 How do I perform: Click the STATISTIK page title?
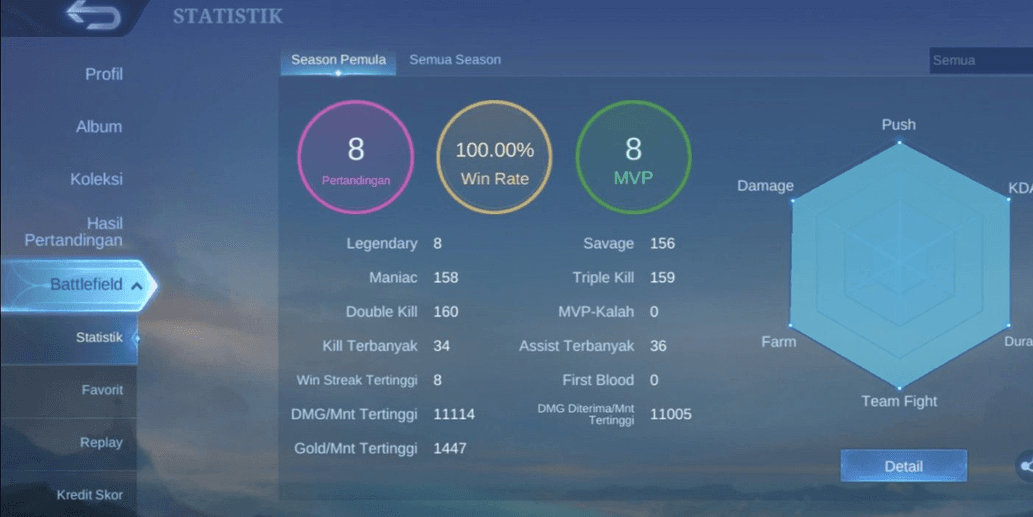(x=228, y=16)
